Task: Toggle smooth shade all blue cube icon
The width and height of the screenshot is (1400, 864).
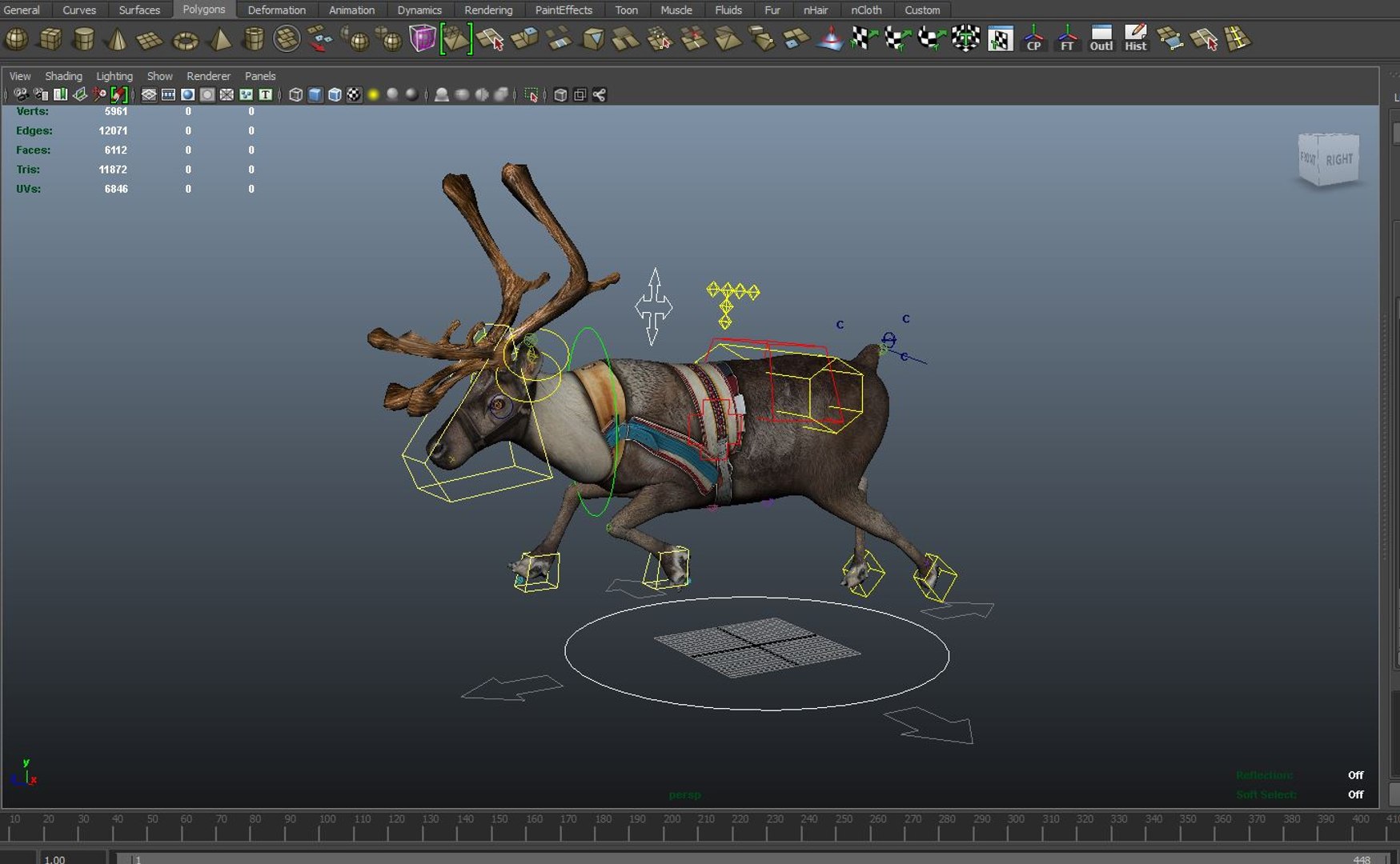Action: pyautogui.click(x=315, y=95)
